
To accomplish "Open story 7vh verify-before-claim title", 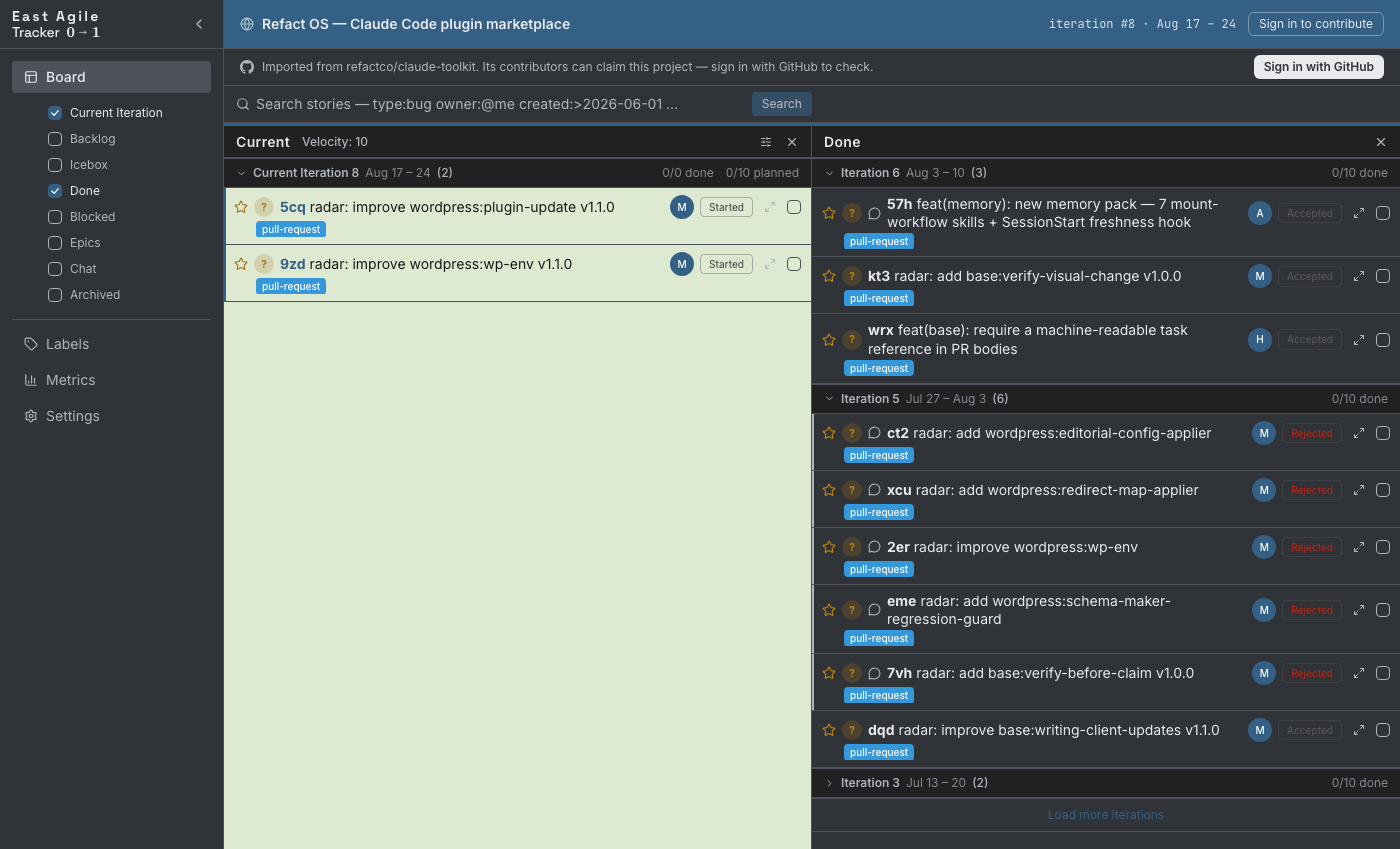I will coord(1040,673).
